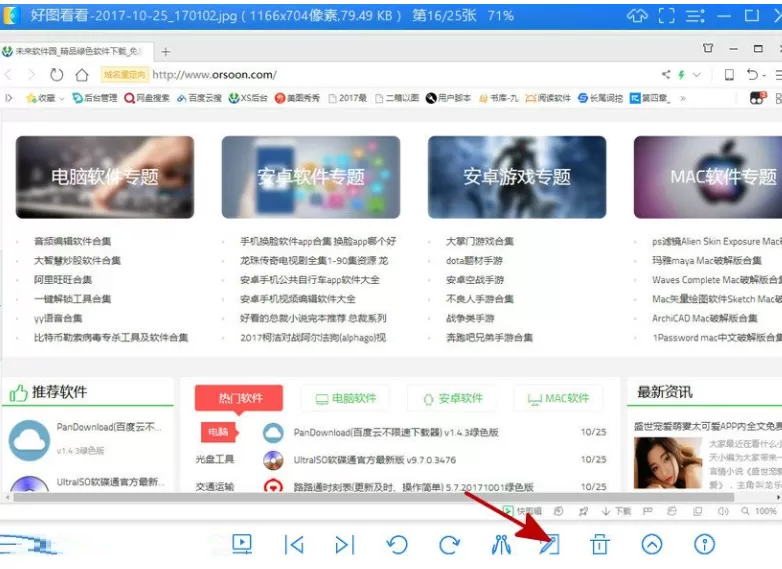The height and width of the screenshot is (569, 782).
Task: Open the XS后台 bookmark
Action: tap(248, 98)
